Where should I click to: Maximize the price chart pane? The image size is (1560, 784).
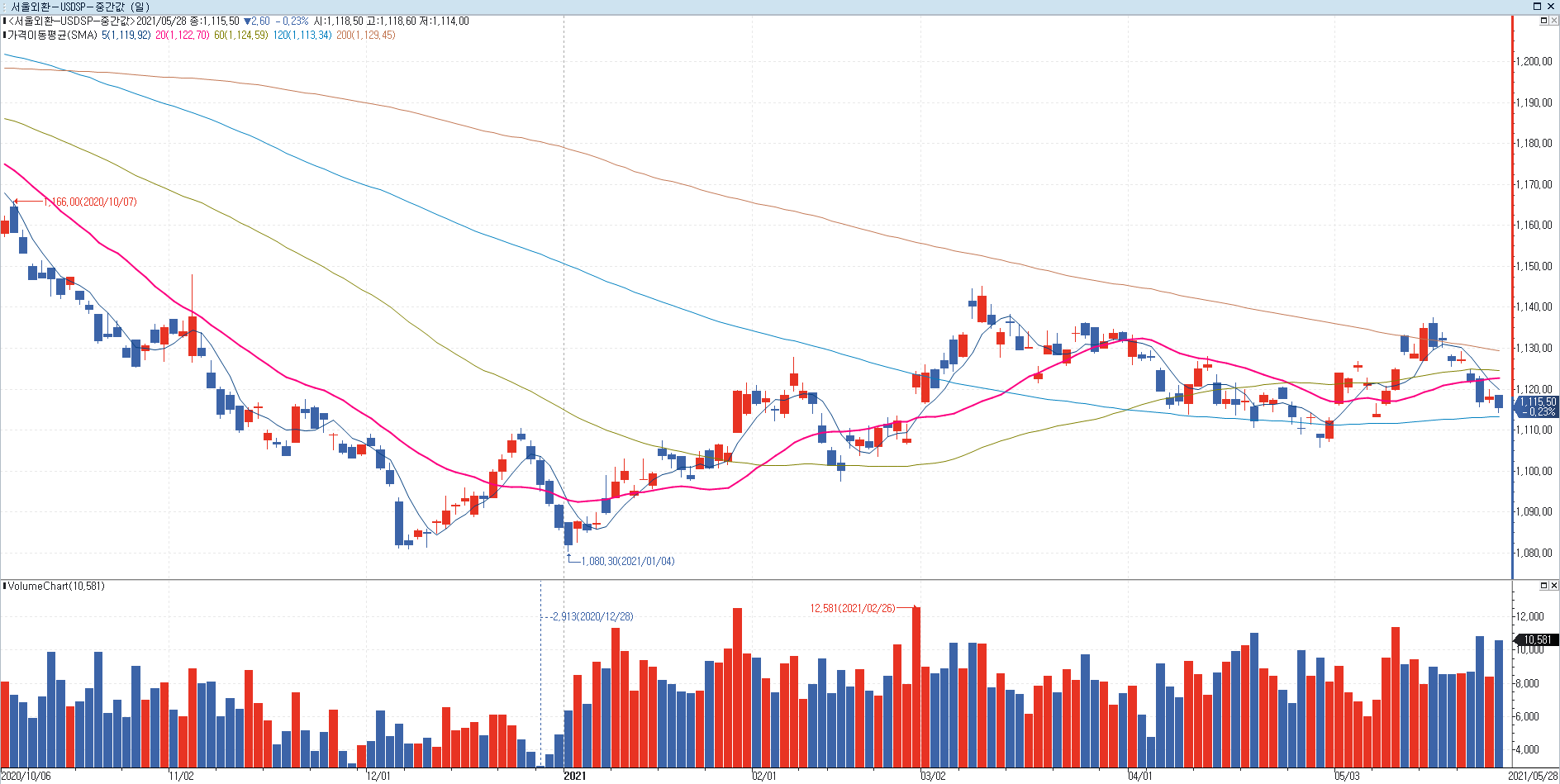1543,21
